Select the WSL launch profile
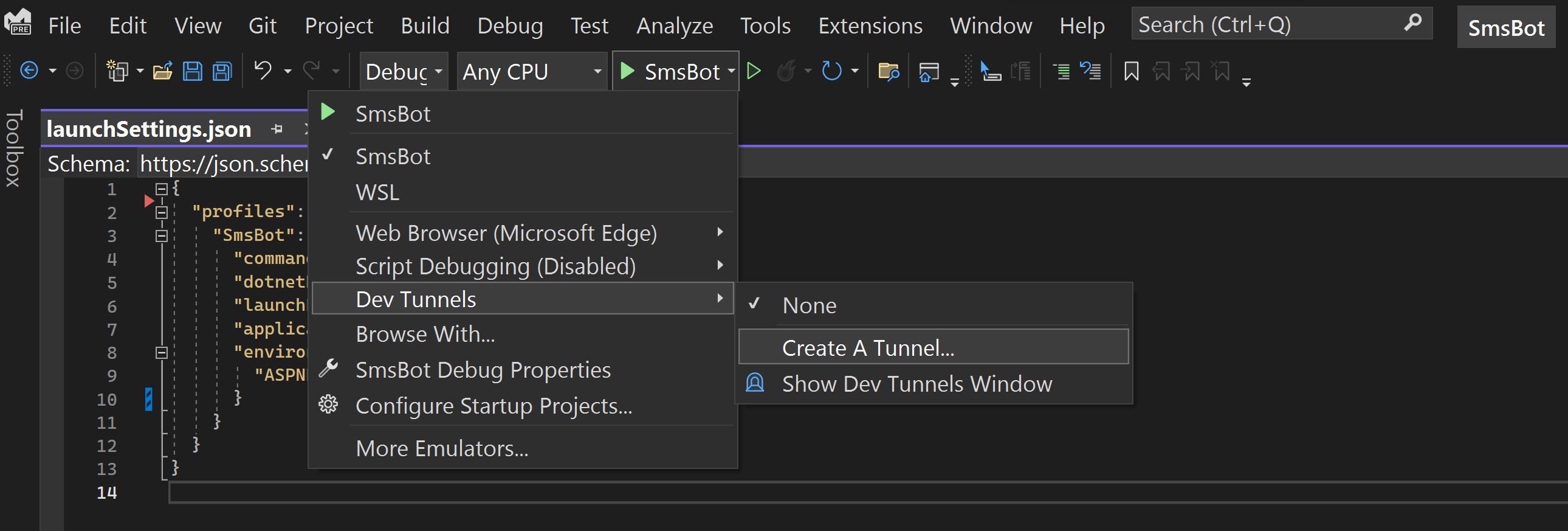The width and height of the screenshot is (1568, 531). tap(523, 192)
